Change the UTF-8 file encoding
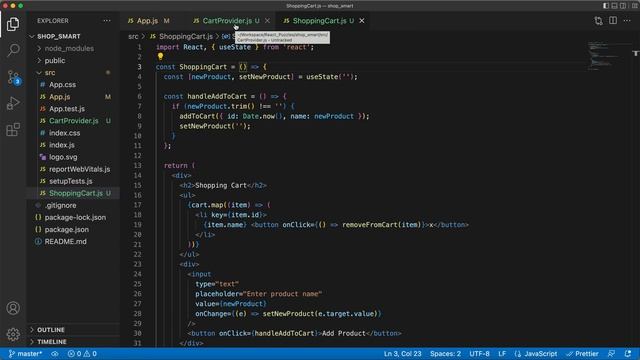 pos(479,353)
